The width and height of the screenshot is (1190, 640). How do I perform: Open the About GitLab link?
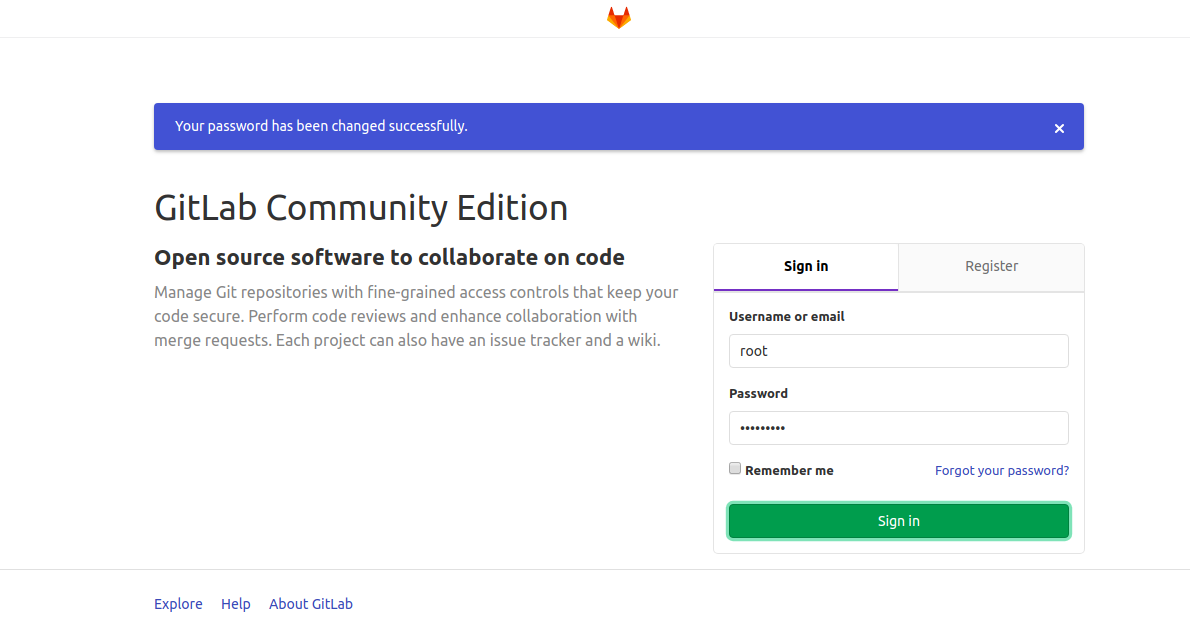[310, 604]
